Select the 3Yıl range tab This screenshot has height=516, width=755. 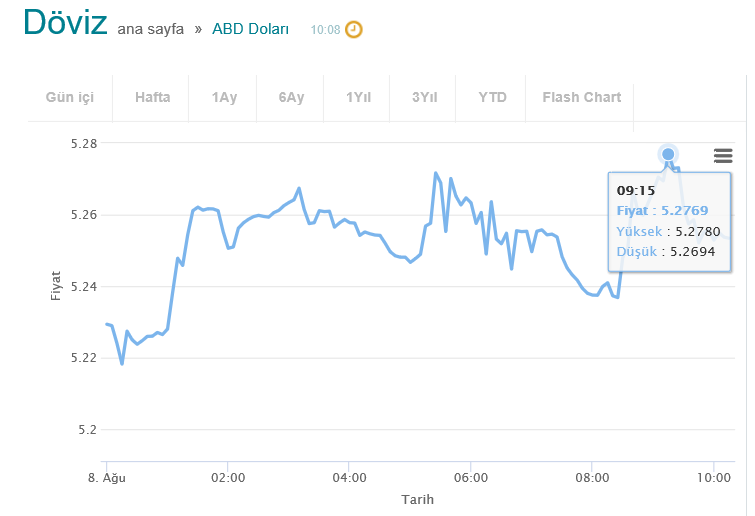[x=425, y=97]
